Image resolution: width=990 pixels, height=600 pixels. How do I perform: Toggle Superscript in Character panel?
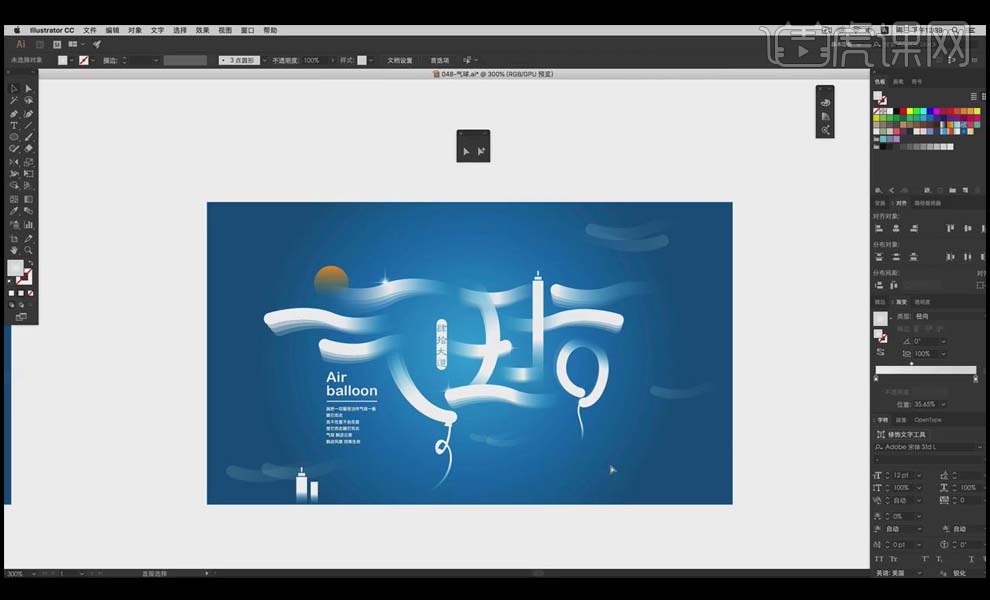(x=925, y=559)
